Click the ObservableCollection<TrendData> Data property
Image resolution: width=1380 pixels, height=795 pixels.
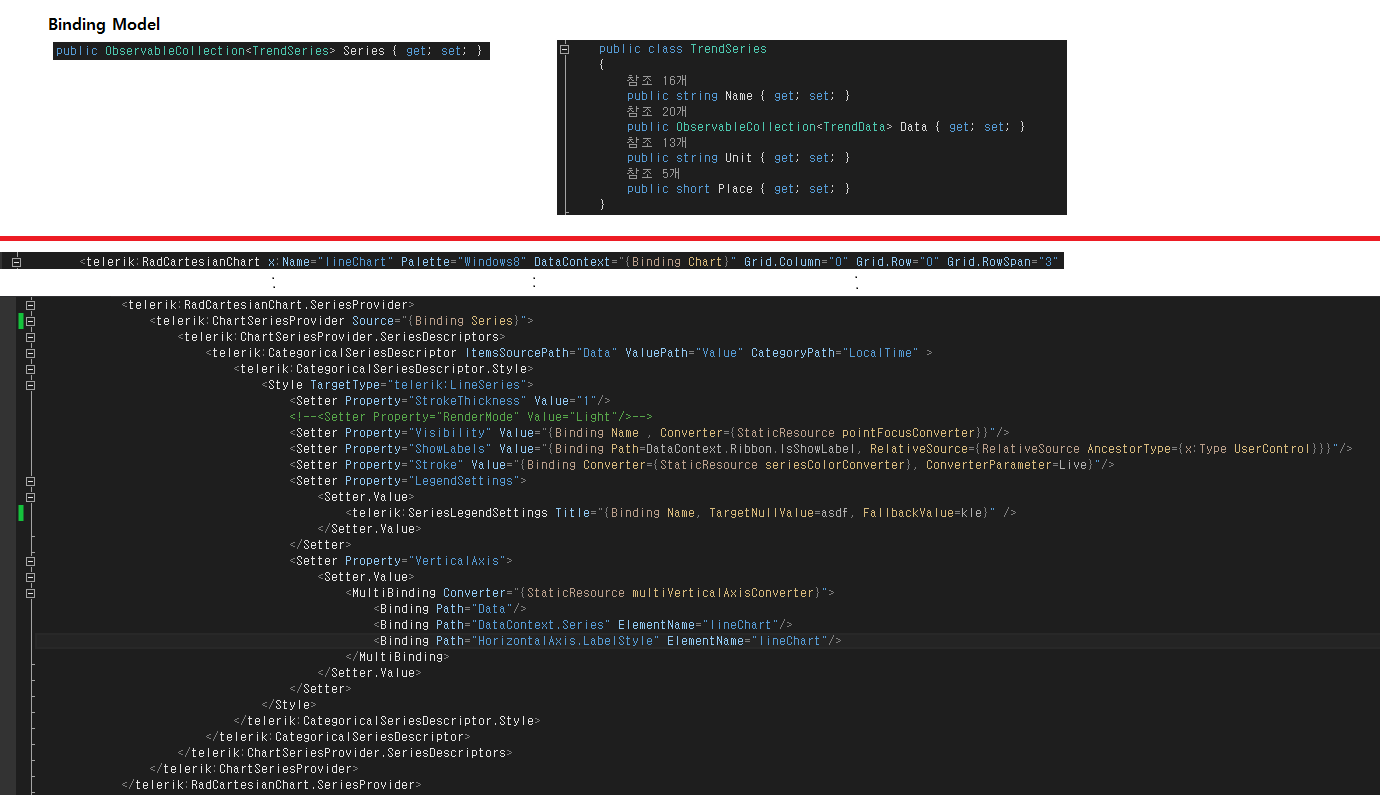tap(826, 127)
